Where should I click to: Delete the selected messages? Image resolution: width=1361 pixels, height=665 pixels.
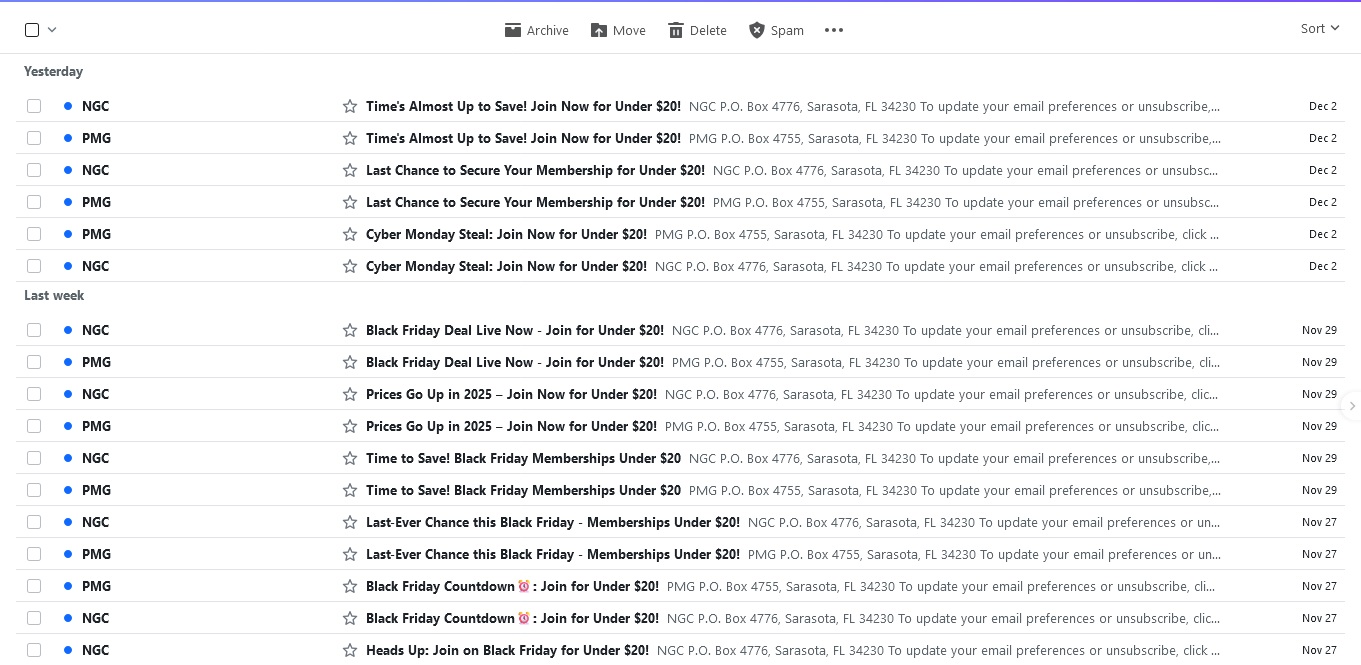[x=697, y=30]
